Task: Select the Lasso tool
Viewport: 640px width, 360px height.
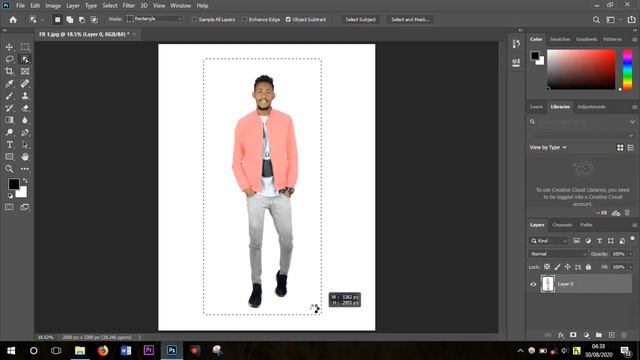Action: point(9,59)
